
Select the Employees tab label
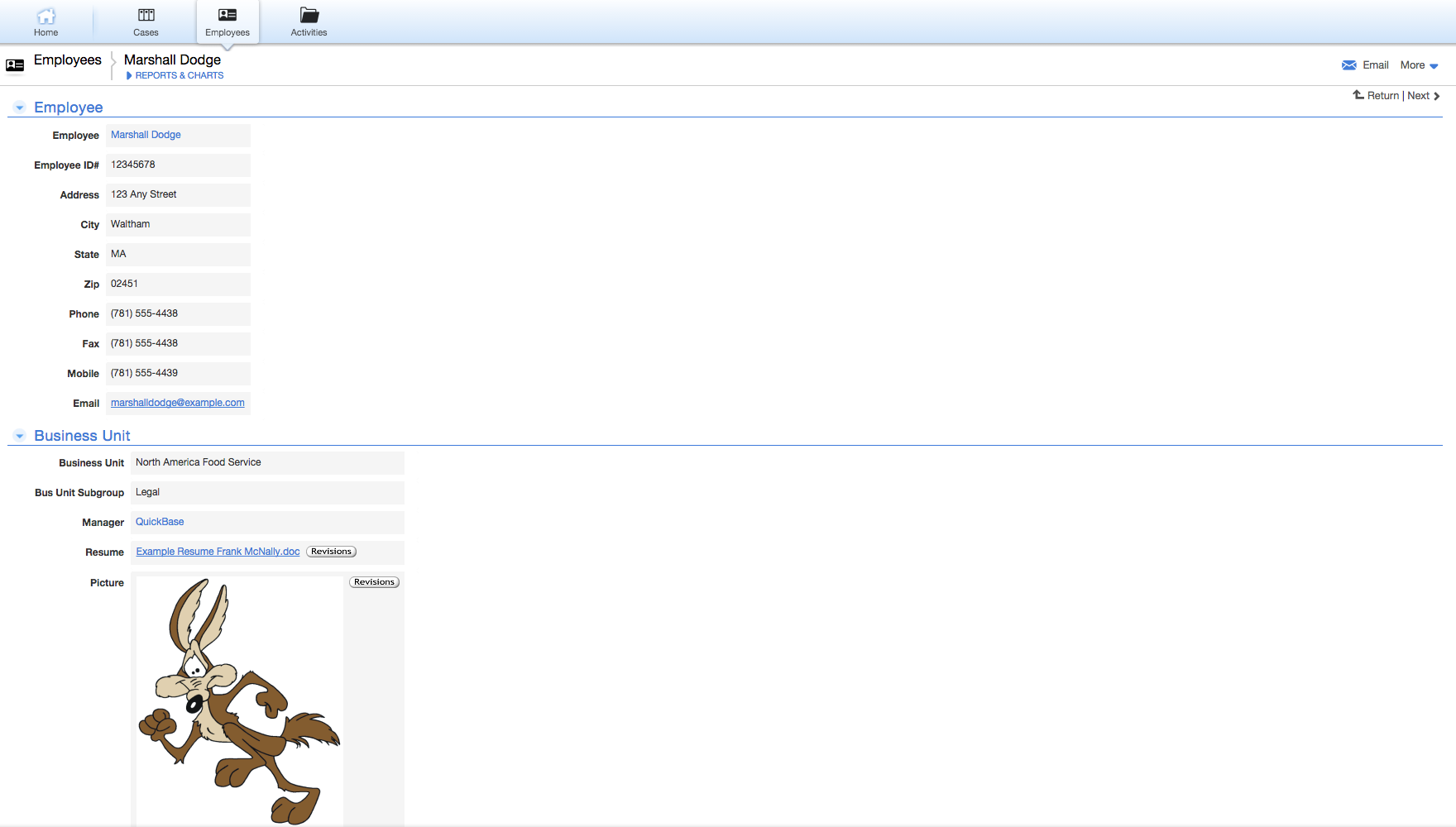pos(227,33)
